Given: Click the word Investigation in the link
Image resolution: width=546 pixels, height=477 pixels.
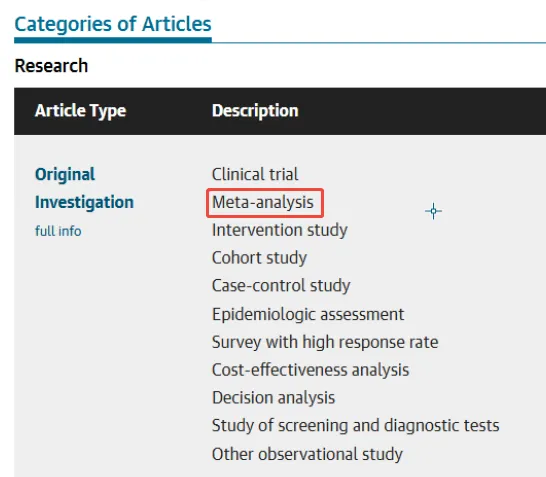Looking at the screenshot, I should click(84, 202).
